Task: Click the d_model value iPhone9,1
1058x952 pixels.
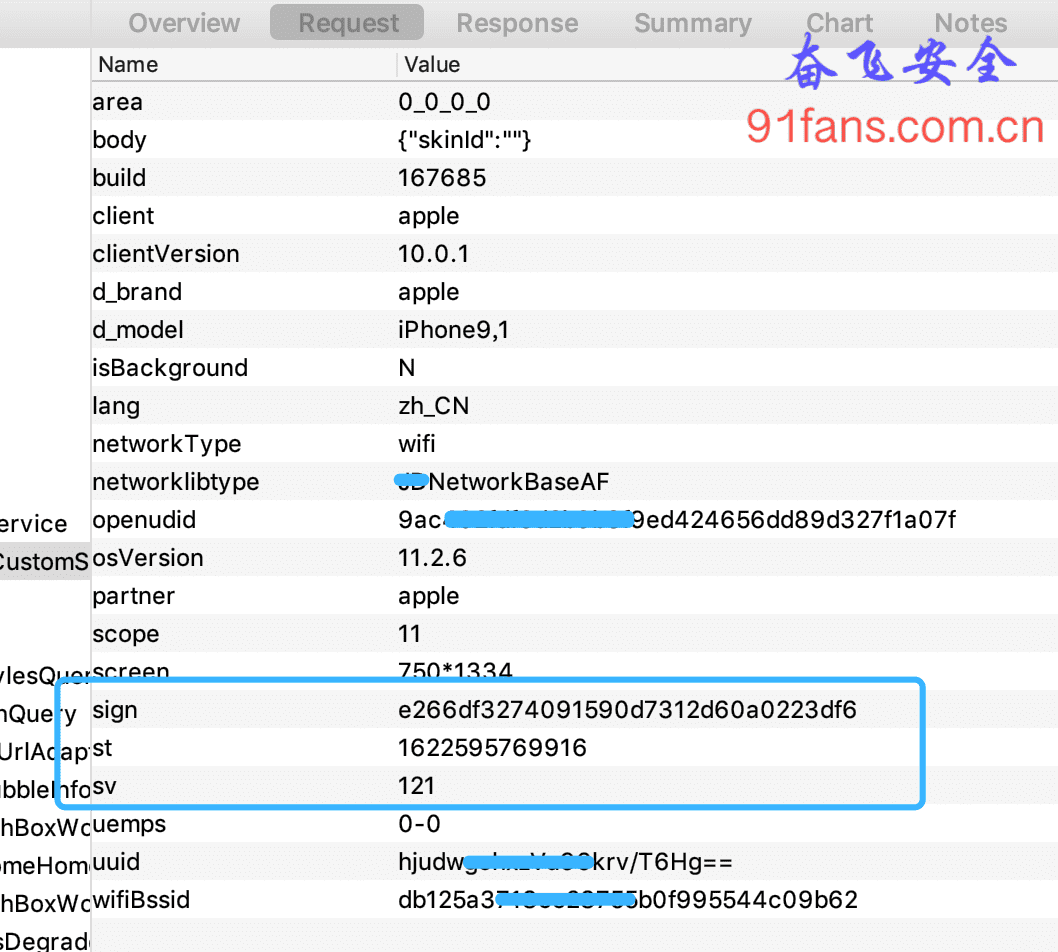Action: click(453, 330)
